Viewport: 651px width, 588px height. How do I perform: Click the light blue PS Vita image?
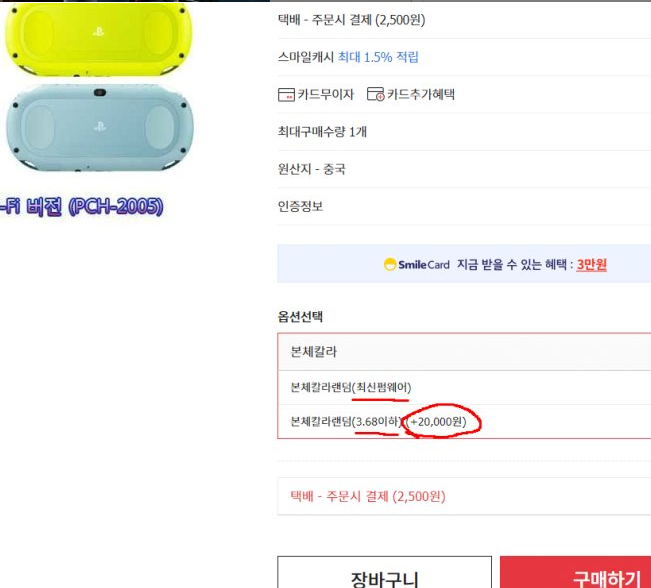tap(100, 128)
